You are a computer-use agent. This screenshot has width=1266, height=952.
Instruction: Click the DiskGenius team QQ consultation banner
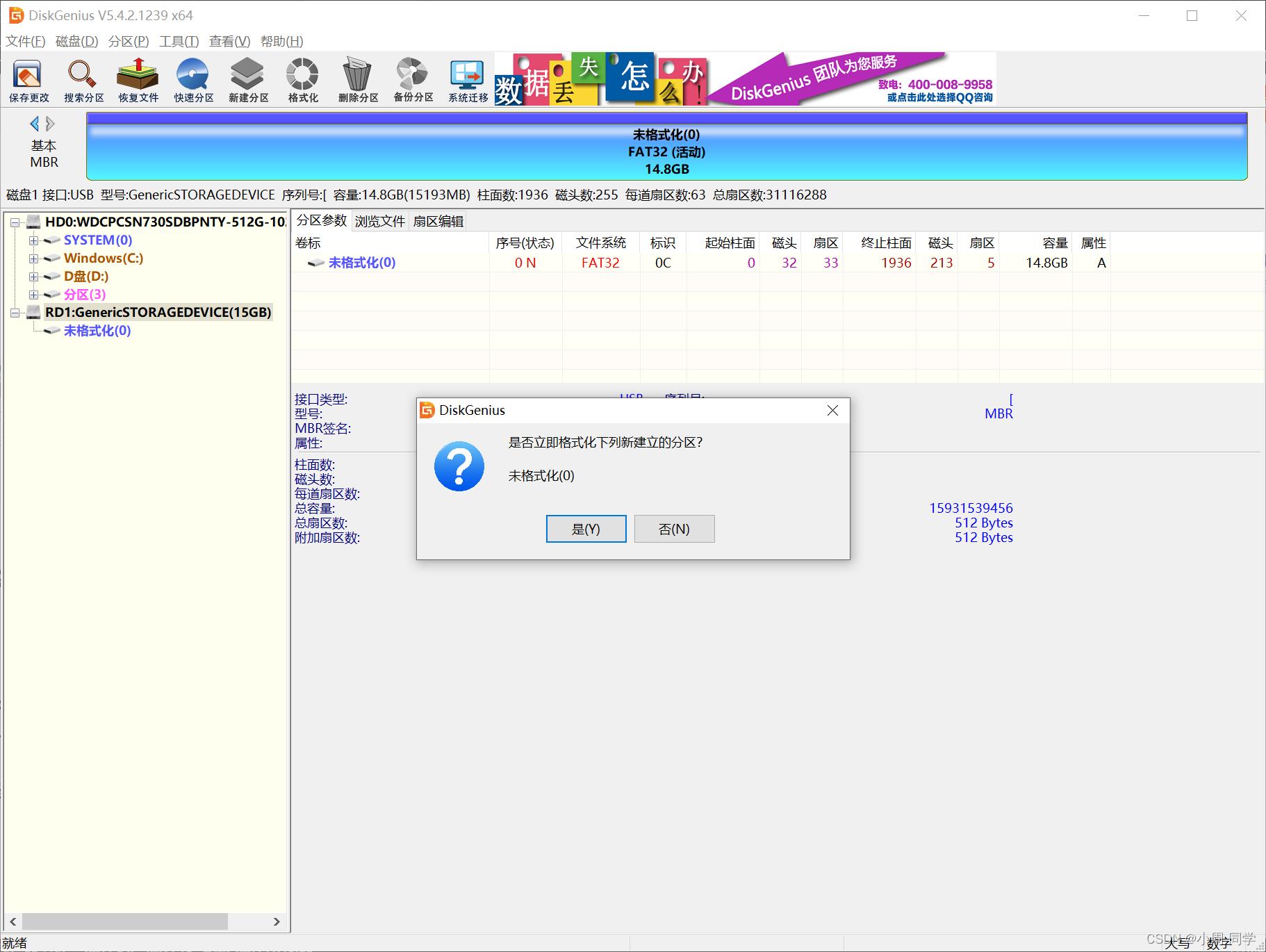tap(853, 79)
